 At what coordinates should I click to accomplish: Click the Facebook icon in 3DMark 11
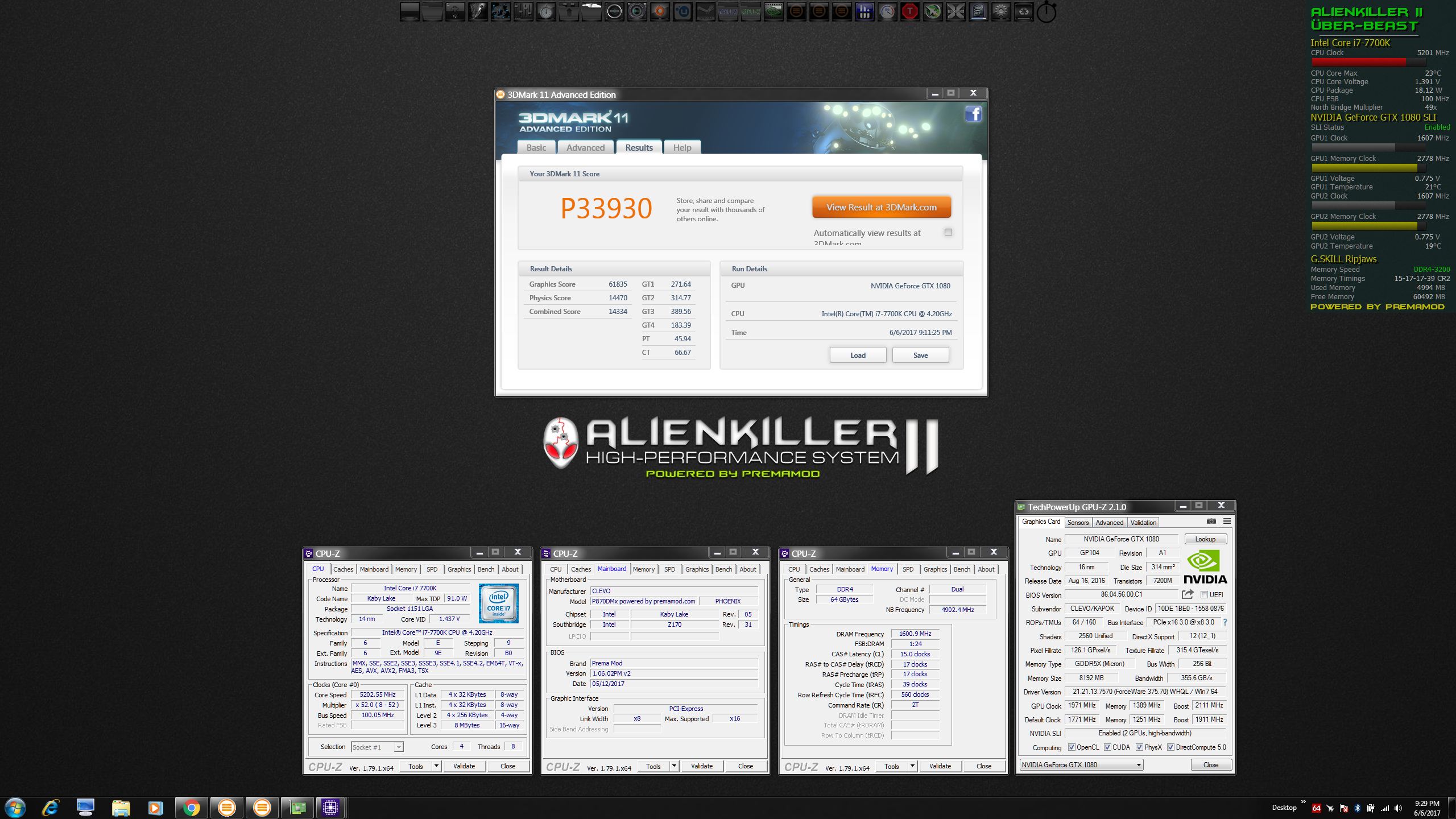click(x=973, y=114)
